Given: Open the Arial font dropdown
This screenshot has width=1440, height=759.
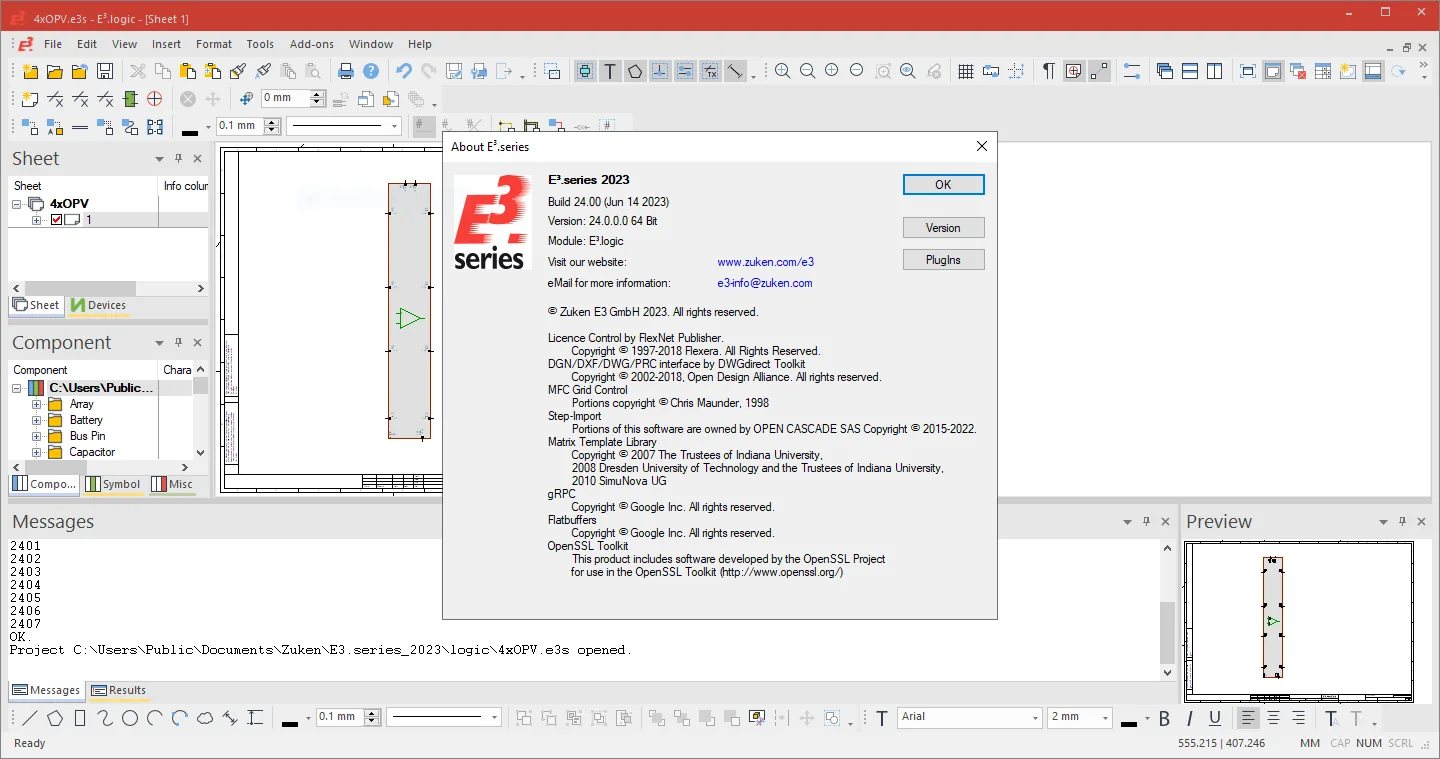Looking at the screenshot, I should [x=1035, y=717].
